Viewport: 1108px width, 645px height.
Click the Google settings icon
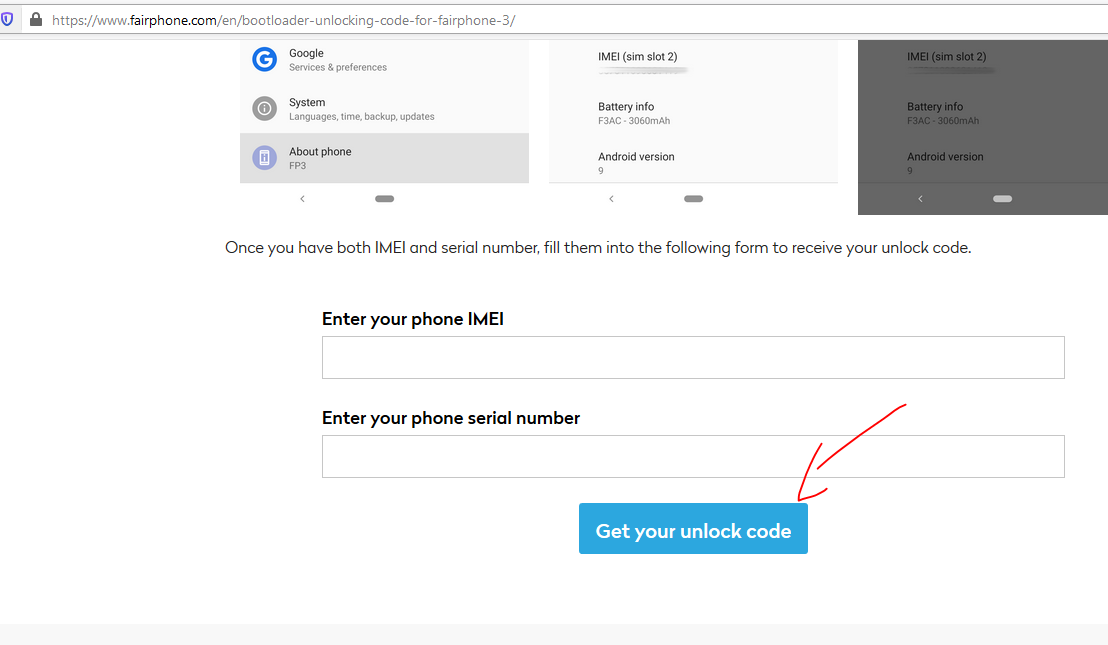(264, 59)
